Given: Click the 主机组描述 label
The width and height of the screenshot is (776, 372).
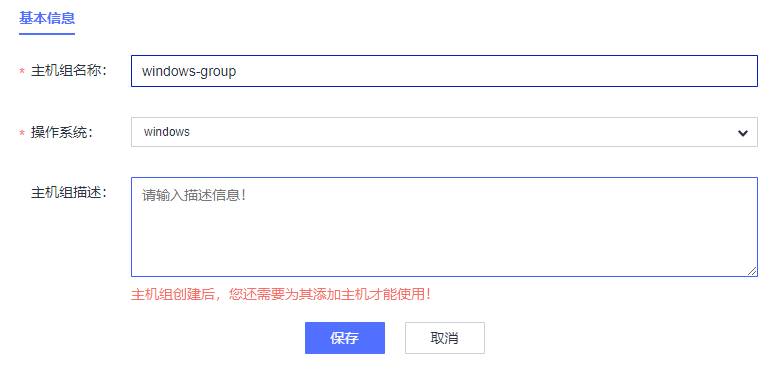Looking at the screenshot, I should click(69, 193).
